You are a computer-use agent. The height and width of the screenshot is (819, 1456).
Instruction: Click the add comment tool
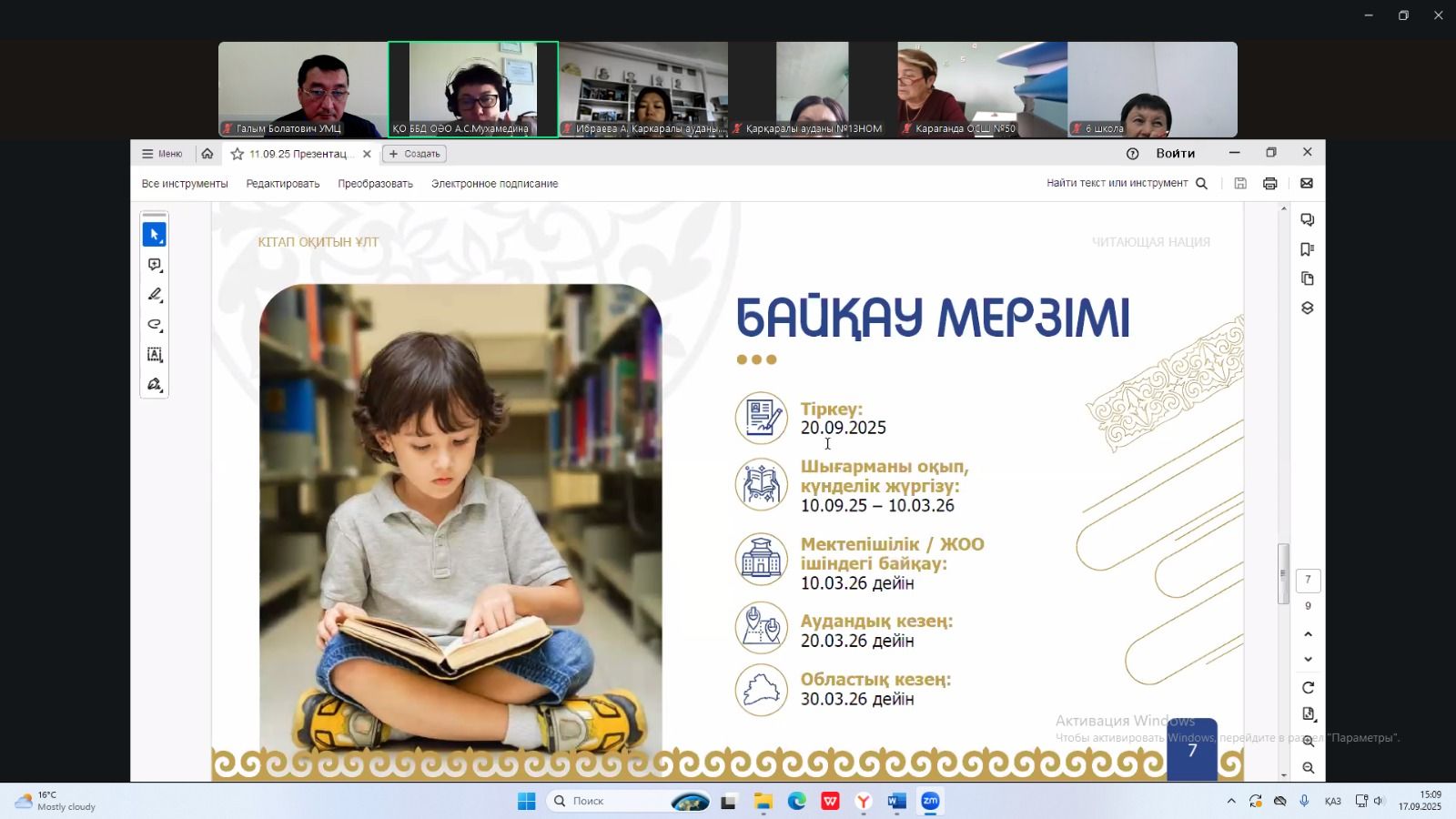(154, 265)
